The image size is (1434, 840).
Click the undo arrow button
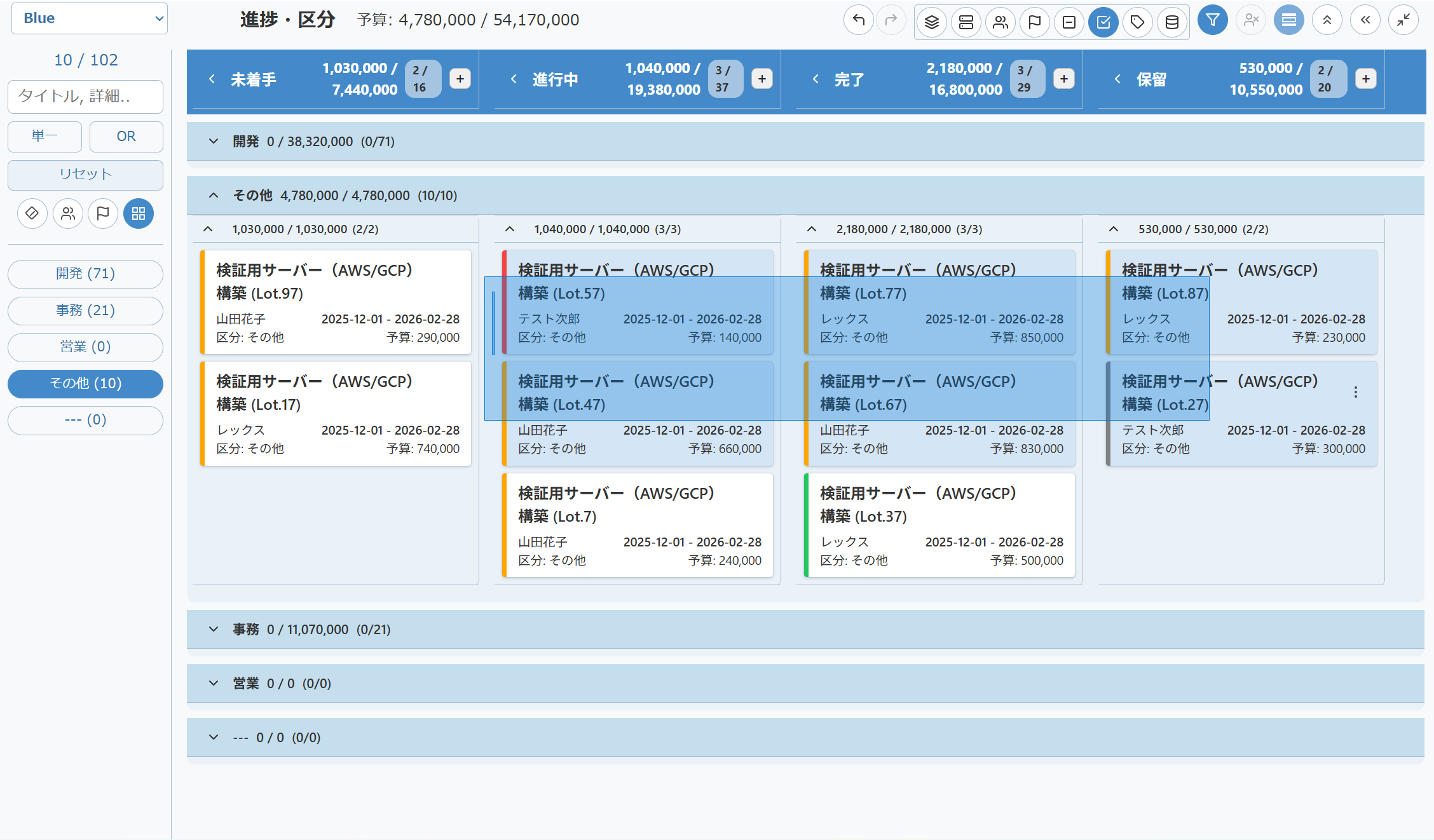click(858, 20)
